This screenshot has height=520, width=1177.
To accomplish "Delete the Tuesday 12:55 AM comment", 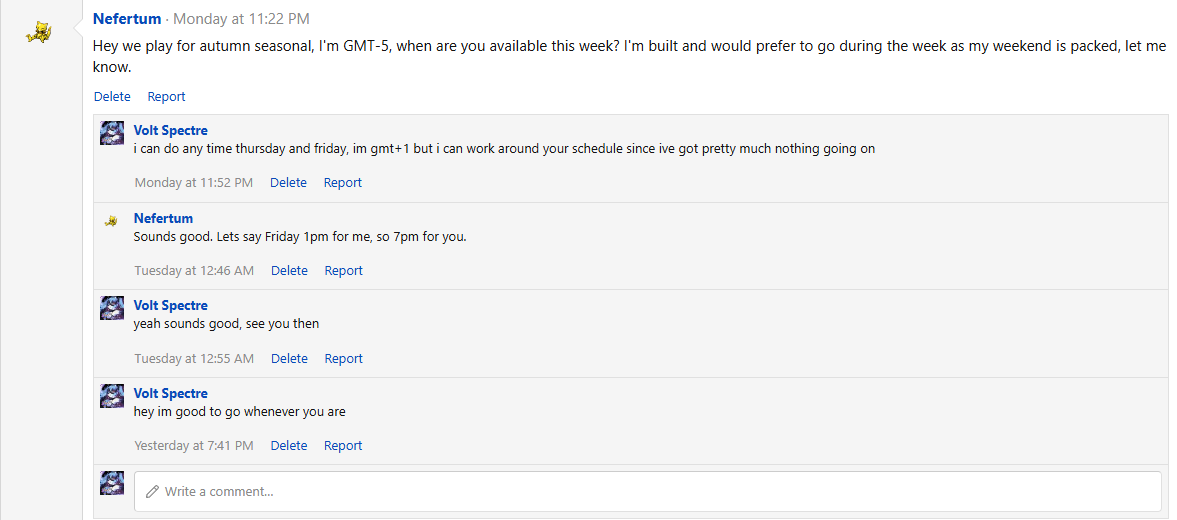I will click(289, 358).
